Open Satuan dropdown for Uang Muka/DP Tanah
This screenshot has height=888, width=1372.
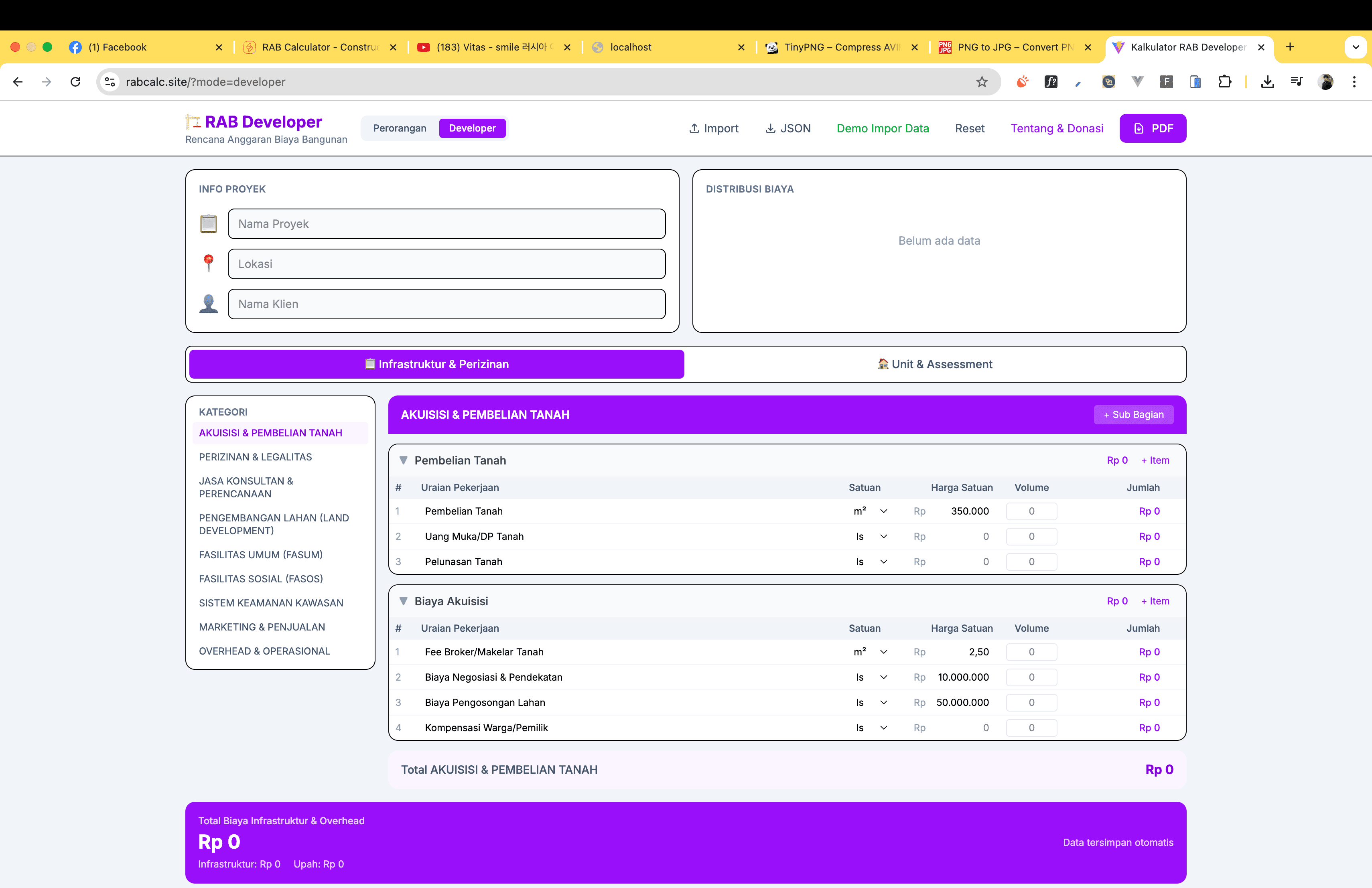coord(871,537)
